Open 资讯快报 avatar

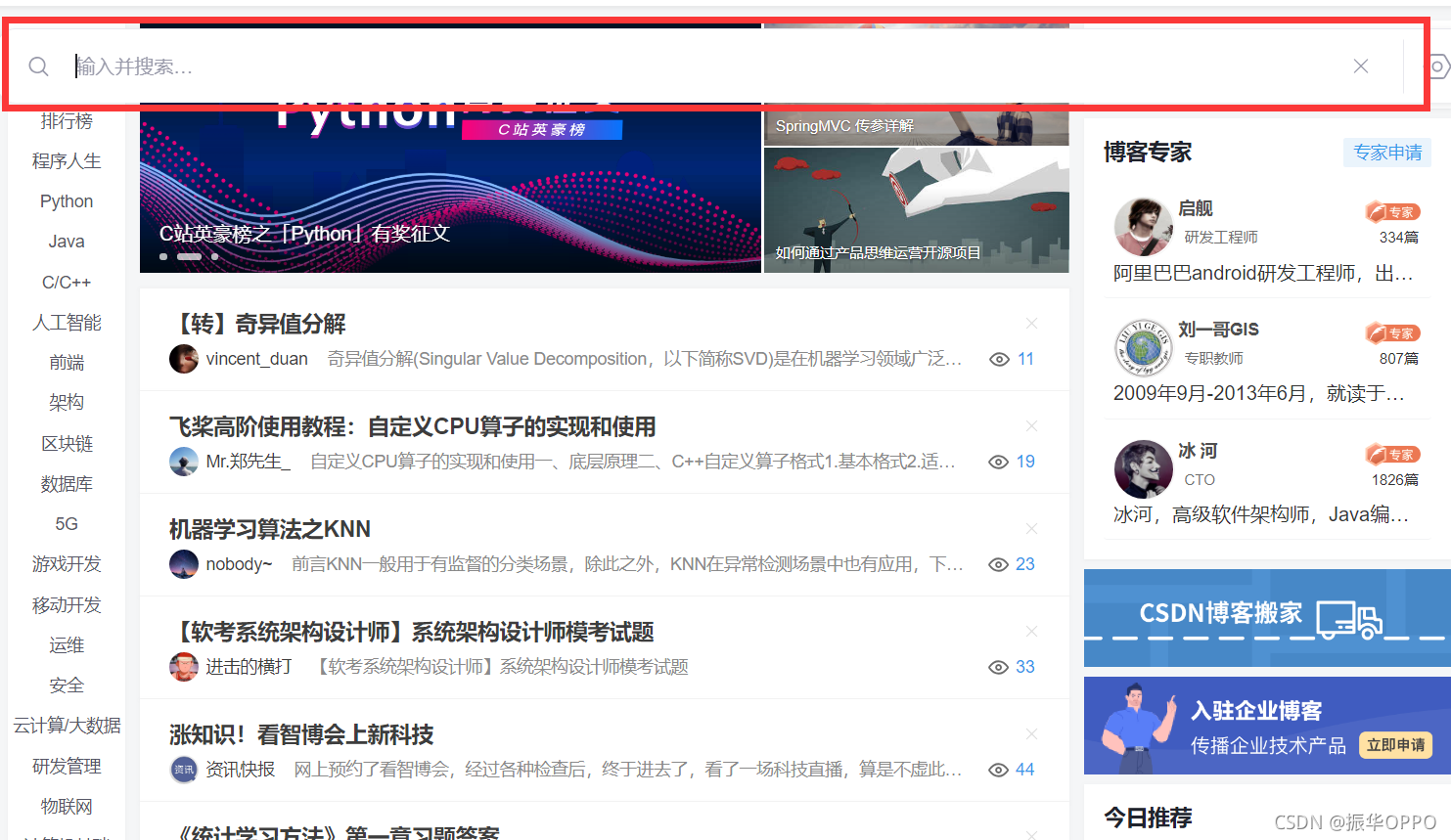pos(184,770)
